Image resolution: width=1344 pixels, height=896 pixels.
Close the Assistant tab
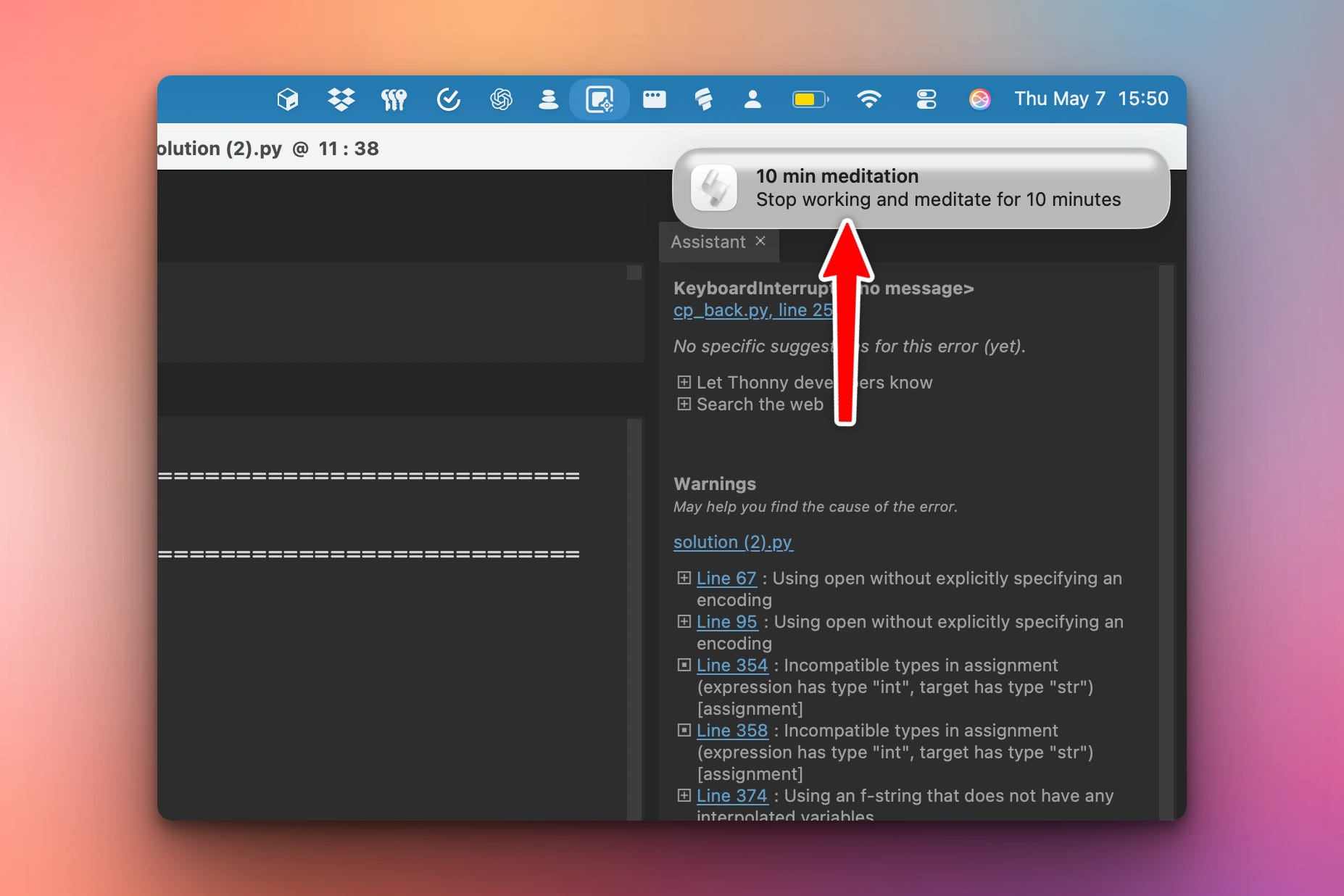pos(760,241)
